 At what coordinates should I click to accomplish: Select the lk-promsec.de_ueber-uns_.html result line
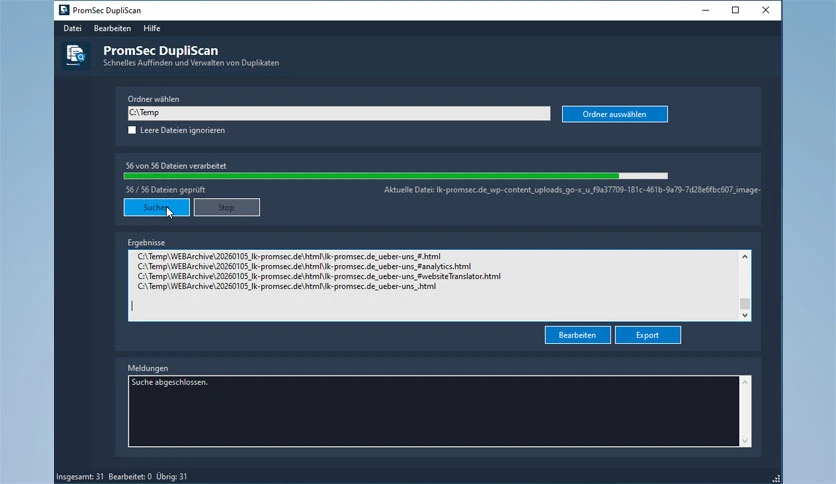coord(286,286)
